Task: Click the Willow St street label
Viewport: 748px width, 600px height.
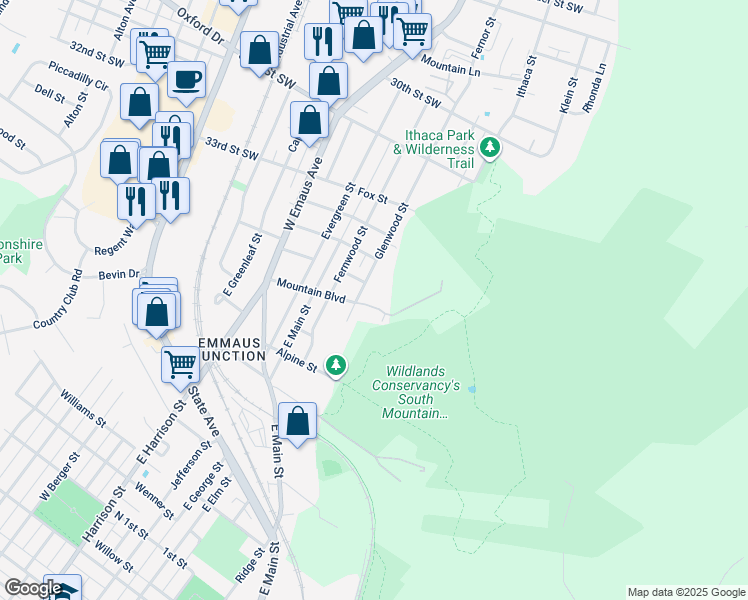Action: (x=114, y=557)
